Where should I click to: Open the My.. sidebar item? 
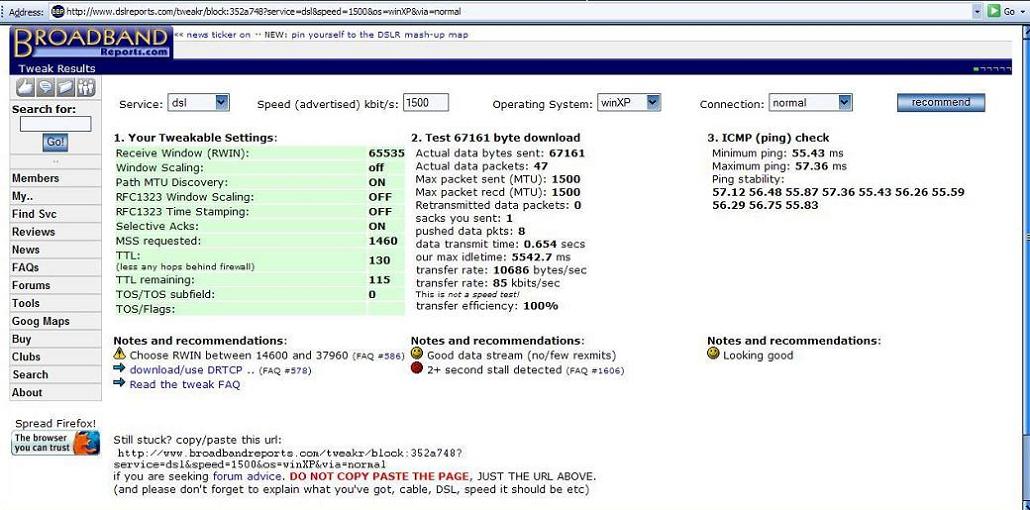[56, 196]
